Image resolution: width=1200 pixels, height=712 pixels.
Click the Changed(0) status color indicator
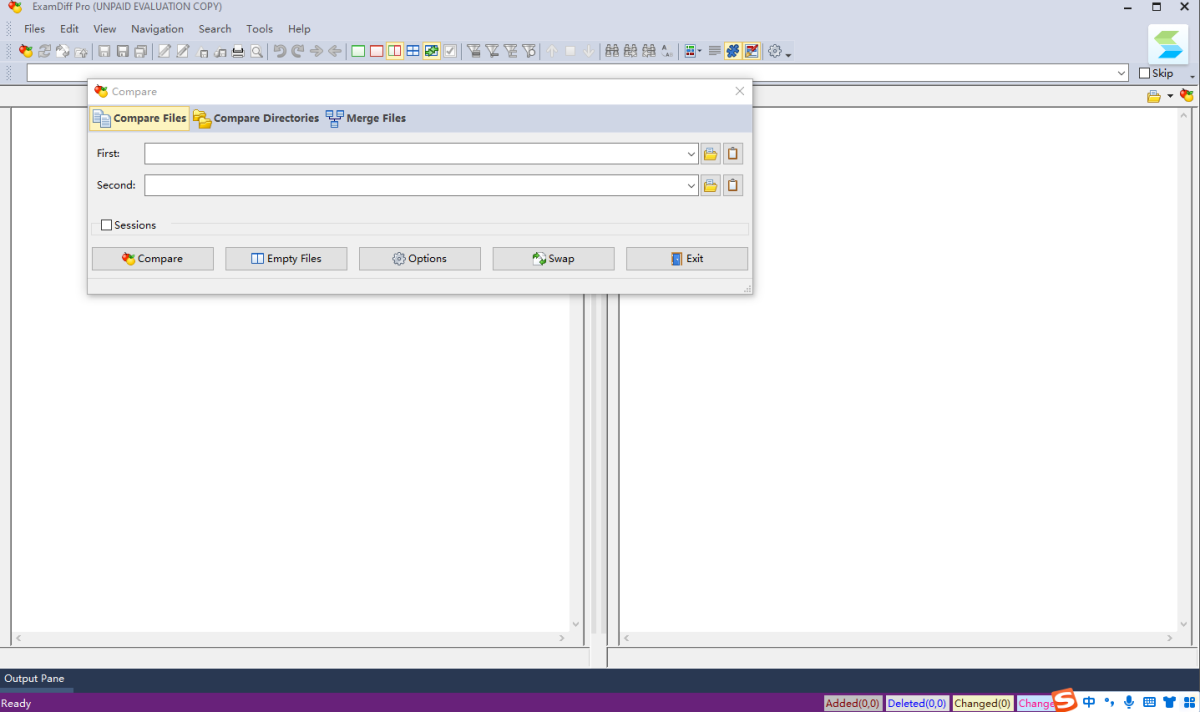(982, 703)
